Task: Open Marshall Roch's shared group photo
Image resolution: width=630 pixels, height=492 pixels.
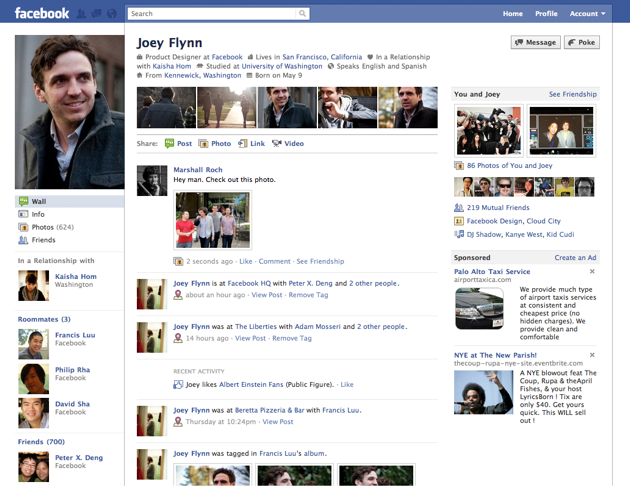Action: (x=212, y=220)
